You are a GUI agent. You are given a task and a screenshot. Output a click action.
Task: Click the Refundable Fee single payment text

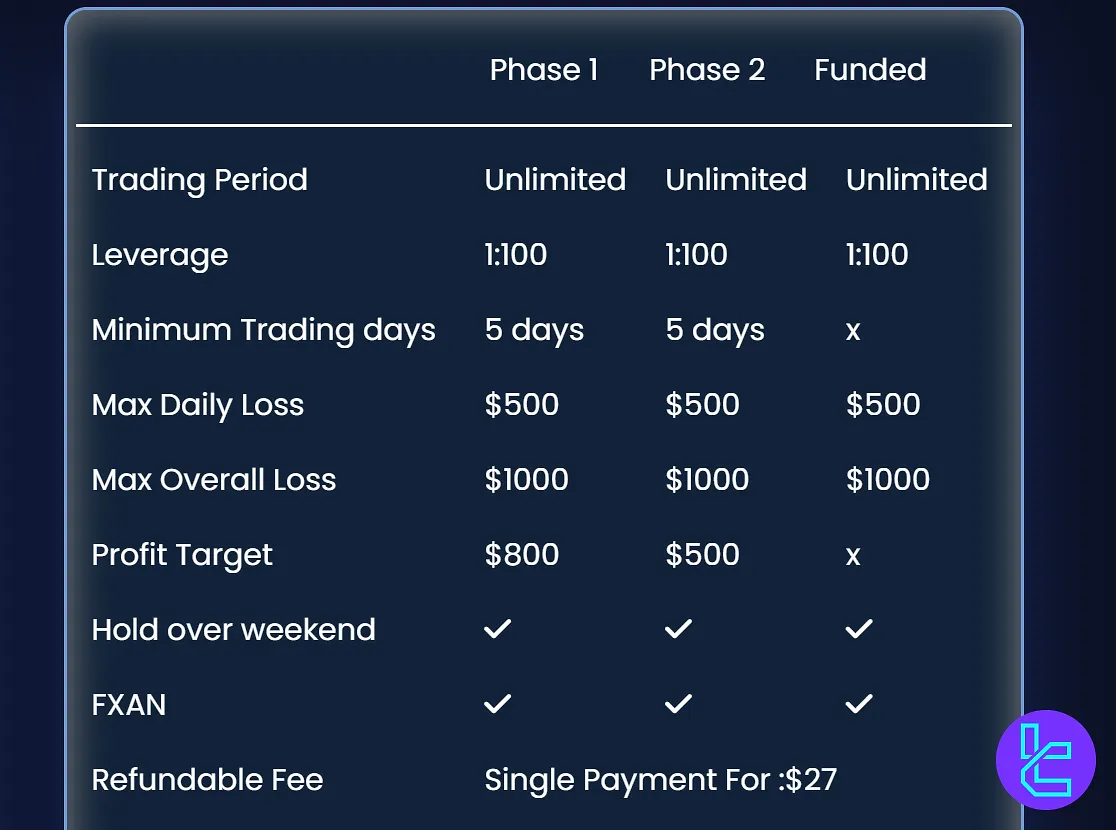[660, 780]
